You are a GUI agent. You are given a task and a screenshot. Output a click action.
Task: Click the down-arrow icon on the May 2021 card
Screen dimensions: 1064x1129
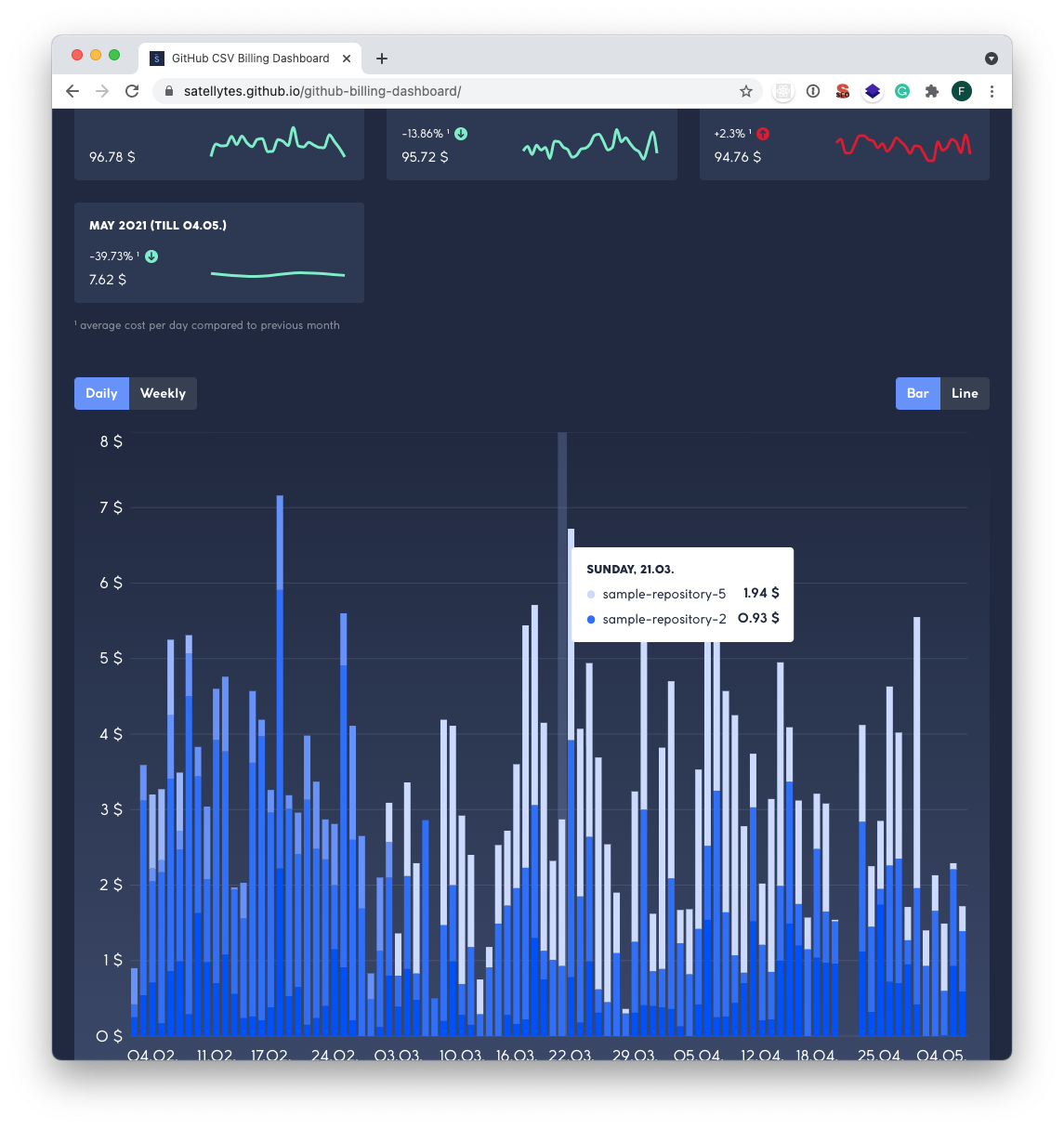[151, 256]
